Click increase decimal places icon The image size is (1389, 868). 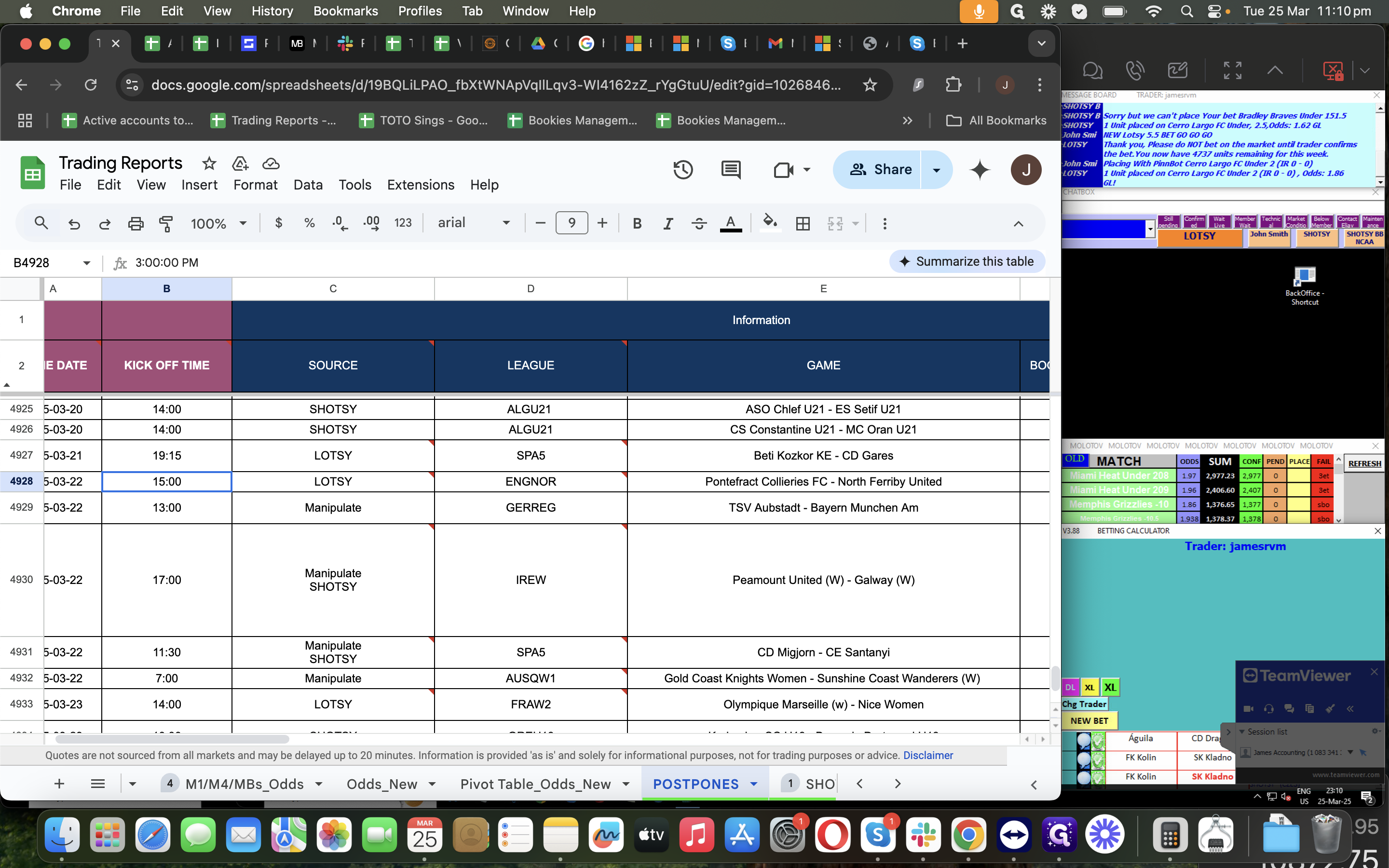tap(371, 223)
